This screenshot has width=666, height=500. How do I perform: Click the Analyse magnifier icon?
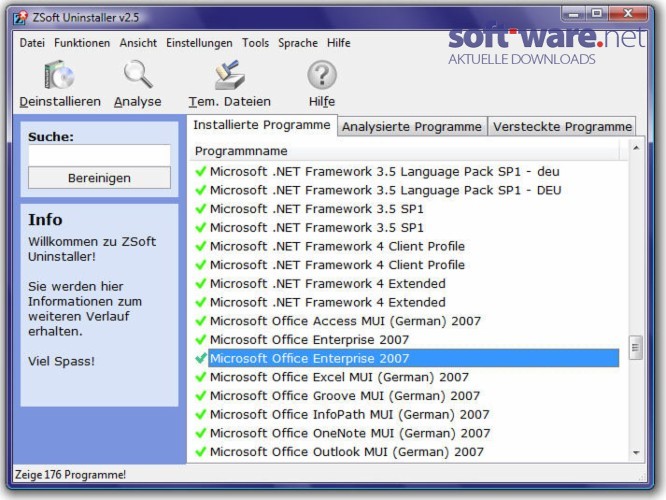138,74
